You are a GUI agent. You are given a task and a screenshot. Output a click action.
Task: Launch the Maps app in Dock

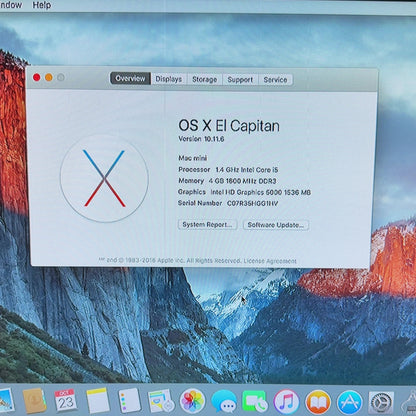pyautogui.click(x=161, y=401)
